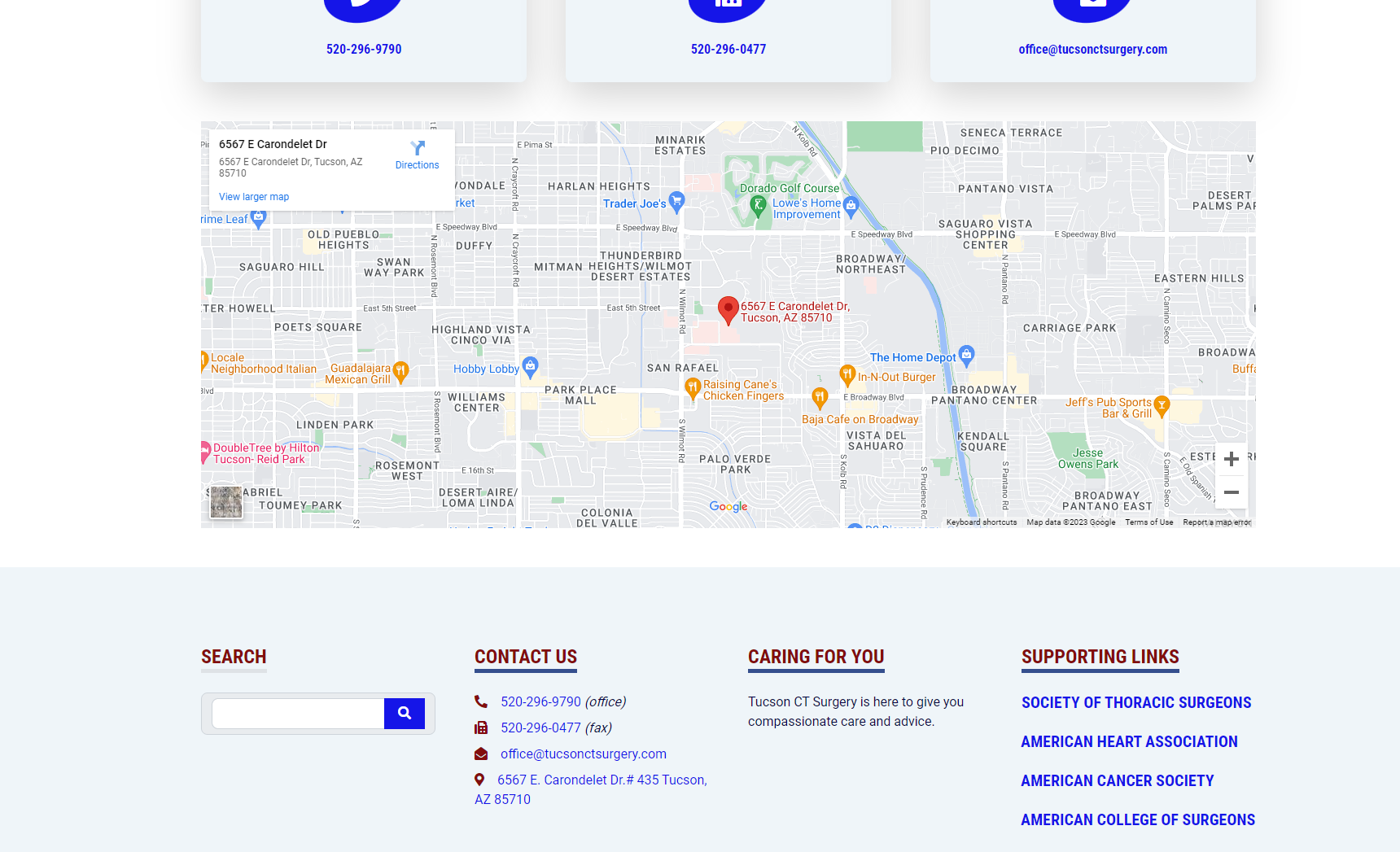Click Lowe's Home Improvement map marker
The image size is (1400, 852).
(x=851, y=207)
